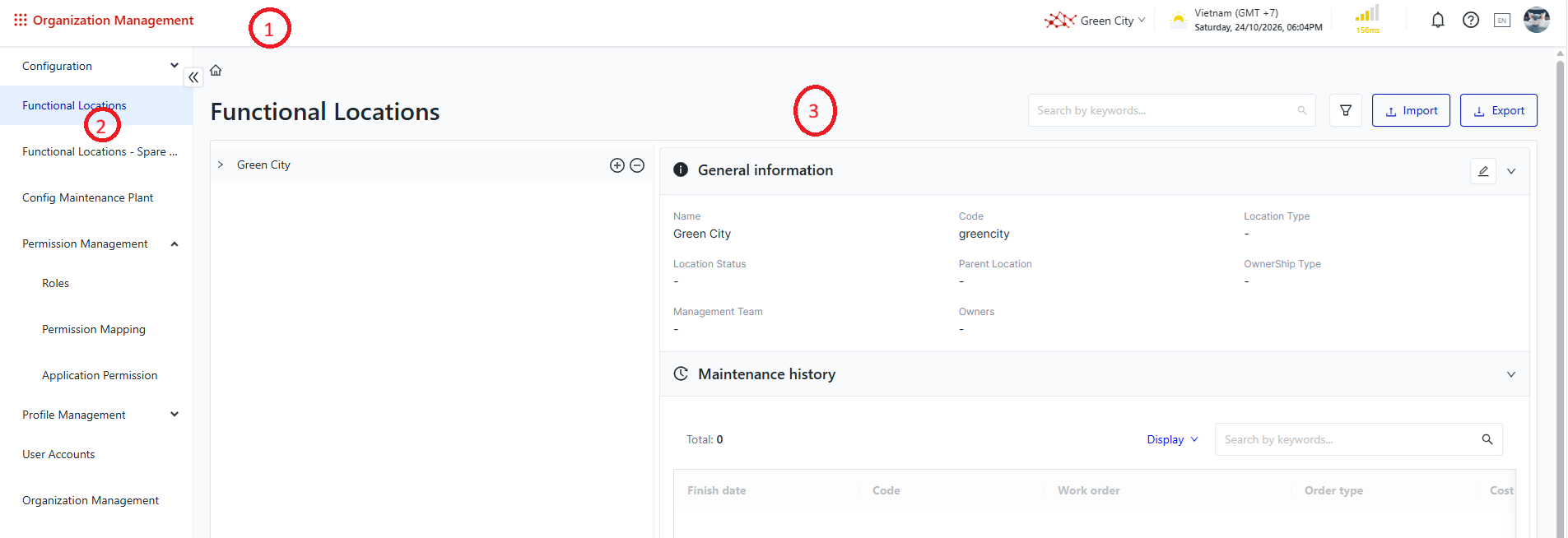Image resolution: width=1568 pixels, height=538 pixels.
Task: Remove the Green City location with minus icon
Action: click(637, 165)
